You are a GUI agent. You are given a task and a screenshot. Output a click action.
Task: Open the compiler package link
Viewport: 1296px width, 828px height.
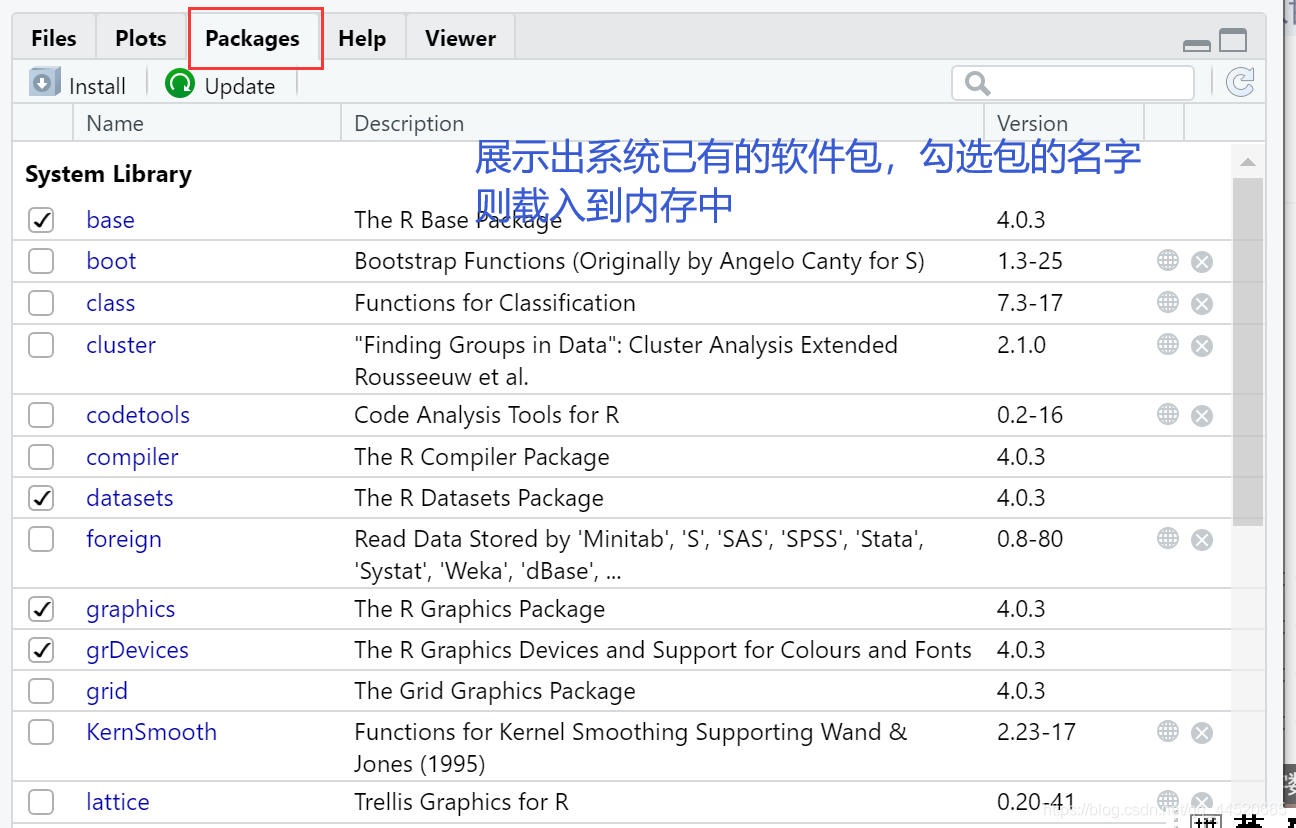pyautogui.click(x=132, y=457)
